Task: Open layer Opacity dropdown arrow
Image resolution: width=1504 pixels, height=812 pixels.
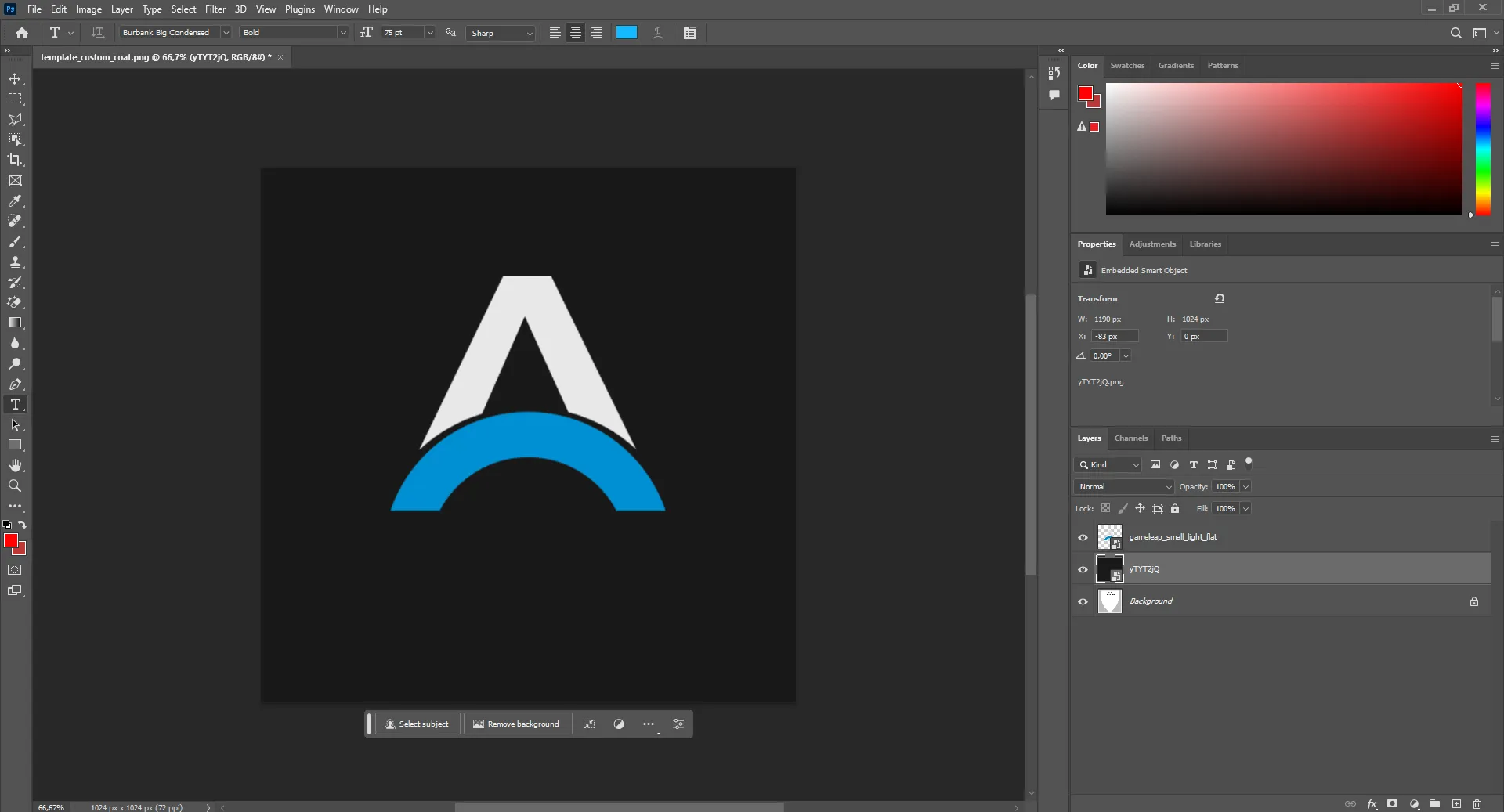Action: click(x=1246, y=487)
